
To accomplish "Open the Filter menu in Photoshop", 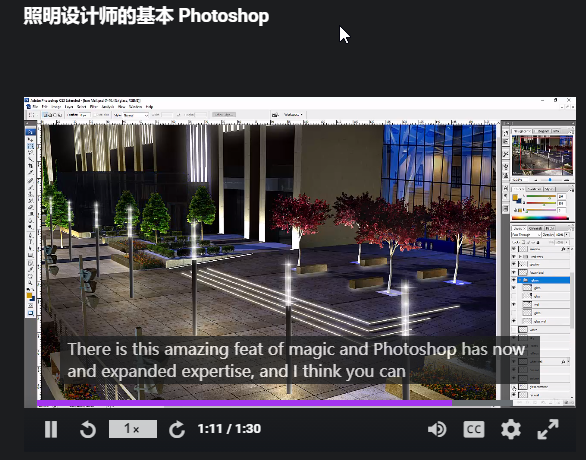I will (x=93, y=107).
